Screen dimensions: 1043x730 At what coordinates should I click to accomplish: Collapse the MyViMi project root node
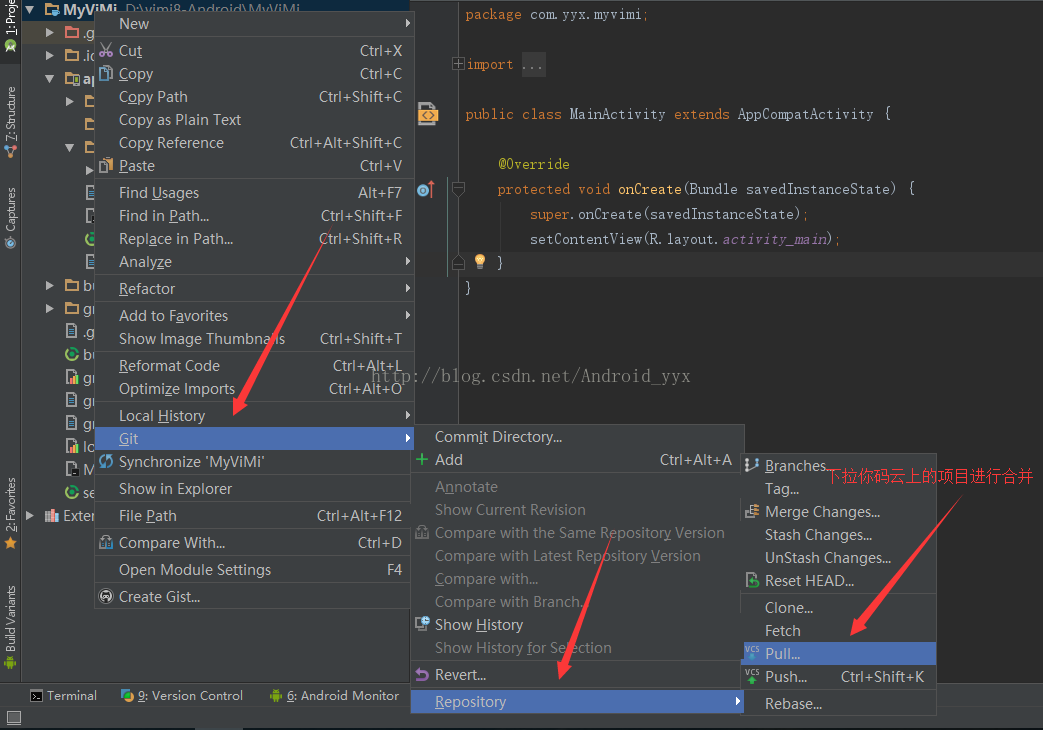(x=29, y=9)
